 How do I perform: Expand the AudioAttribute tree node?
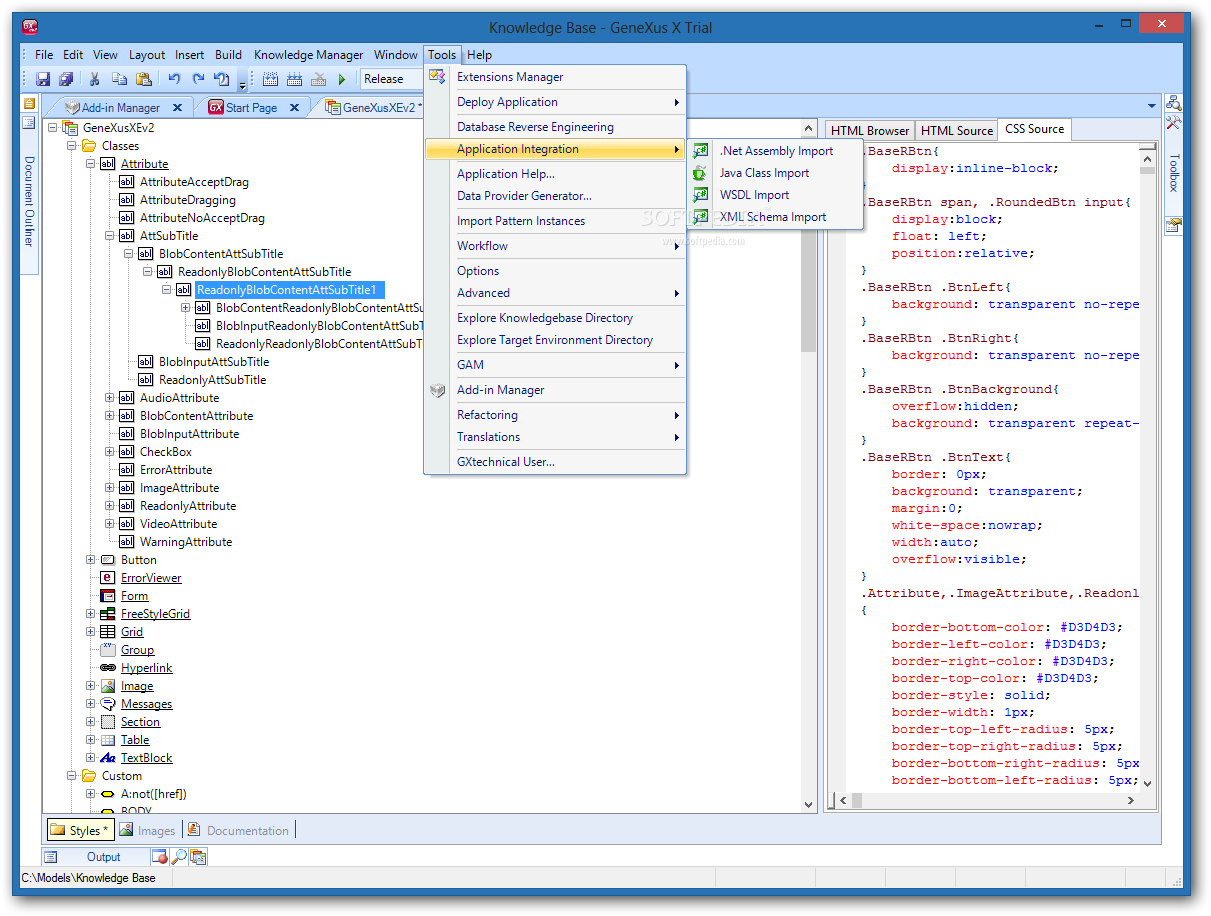tap(110, 398)
